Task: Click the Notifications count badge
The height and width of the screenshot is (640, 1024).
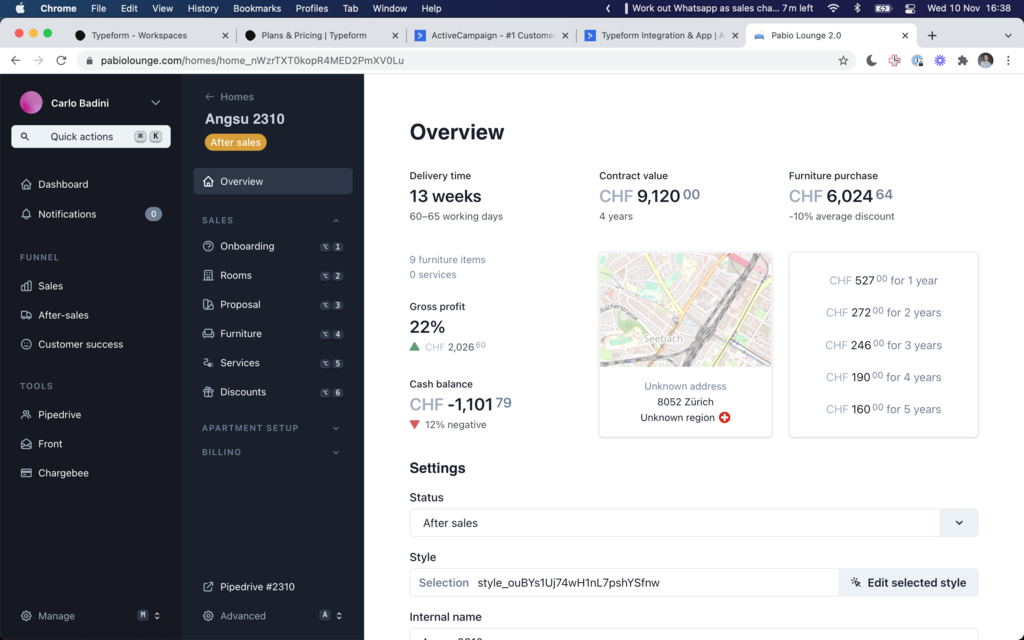Action: tap(153, 214)
